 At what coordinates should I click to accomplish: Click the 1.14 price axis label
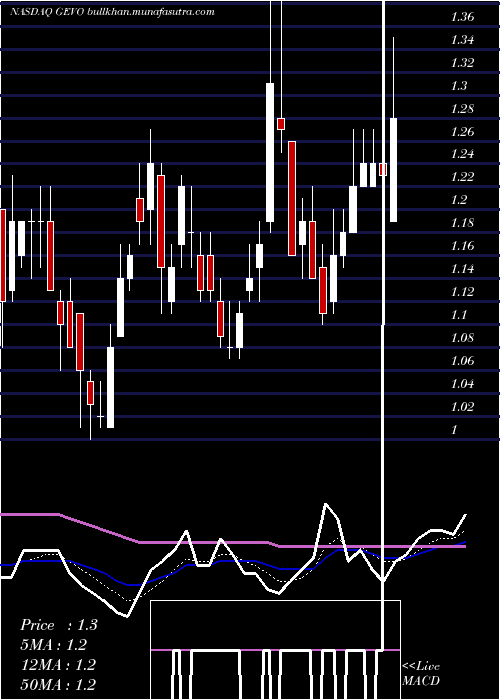tap(462, 269)
